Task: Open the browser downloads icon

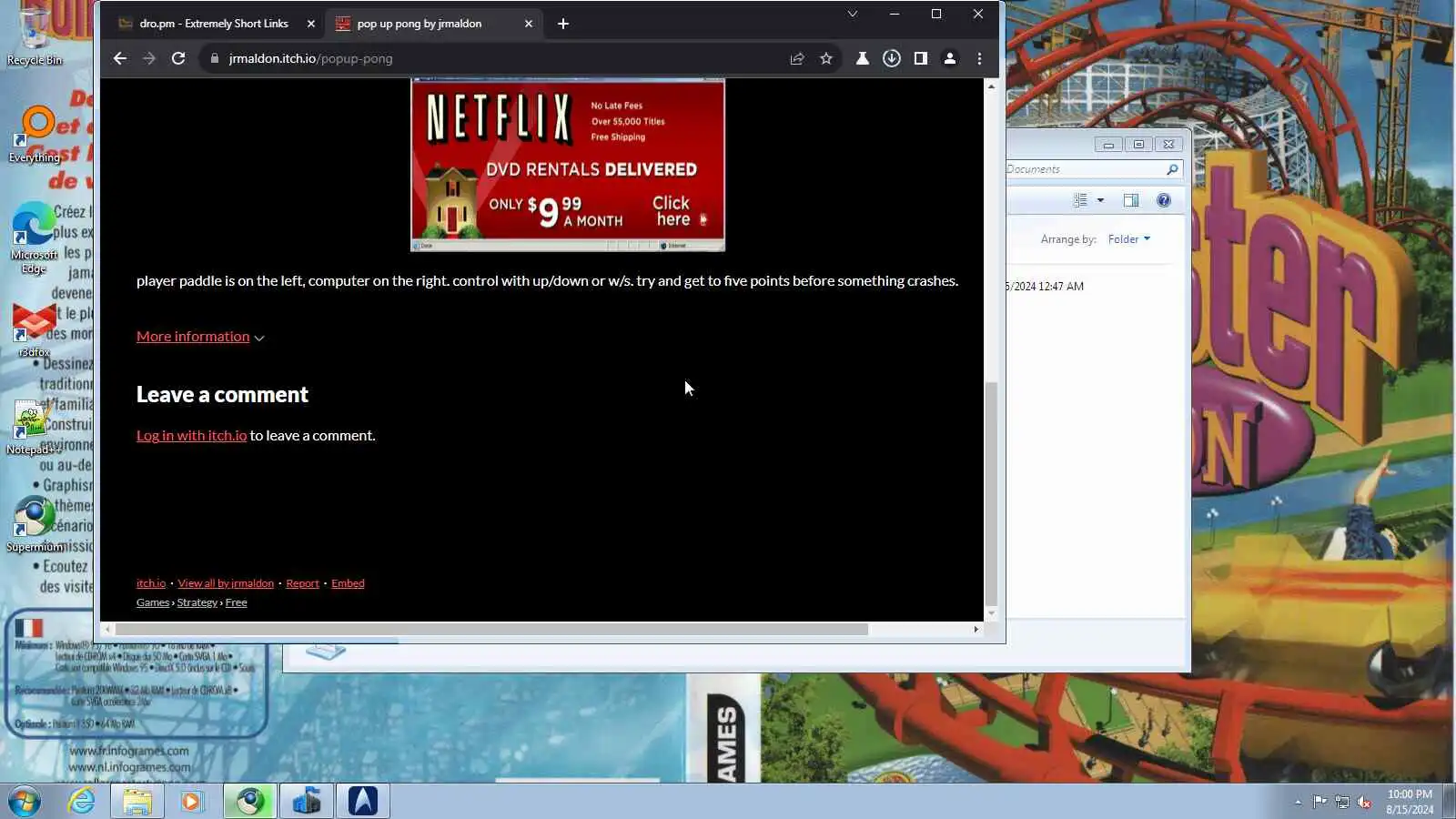Action: coord(892,58)
